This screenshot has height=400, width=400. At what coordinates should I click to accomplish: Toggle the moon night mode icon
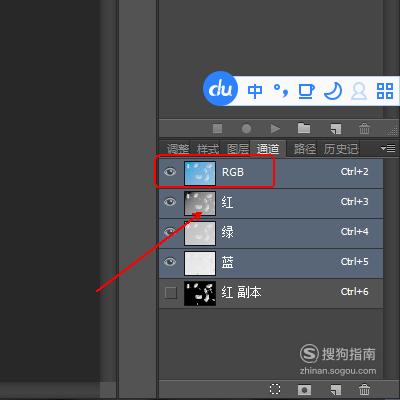tap(333, 91)
